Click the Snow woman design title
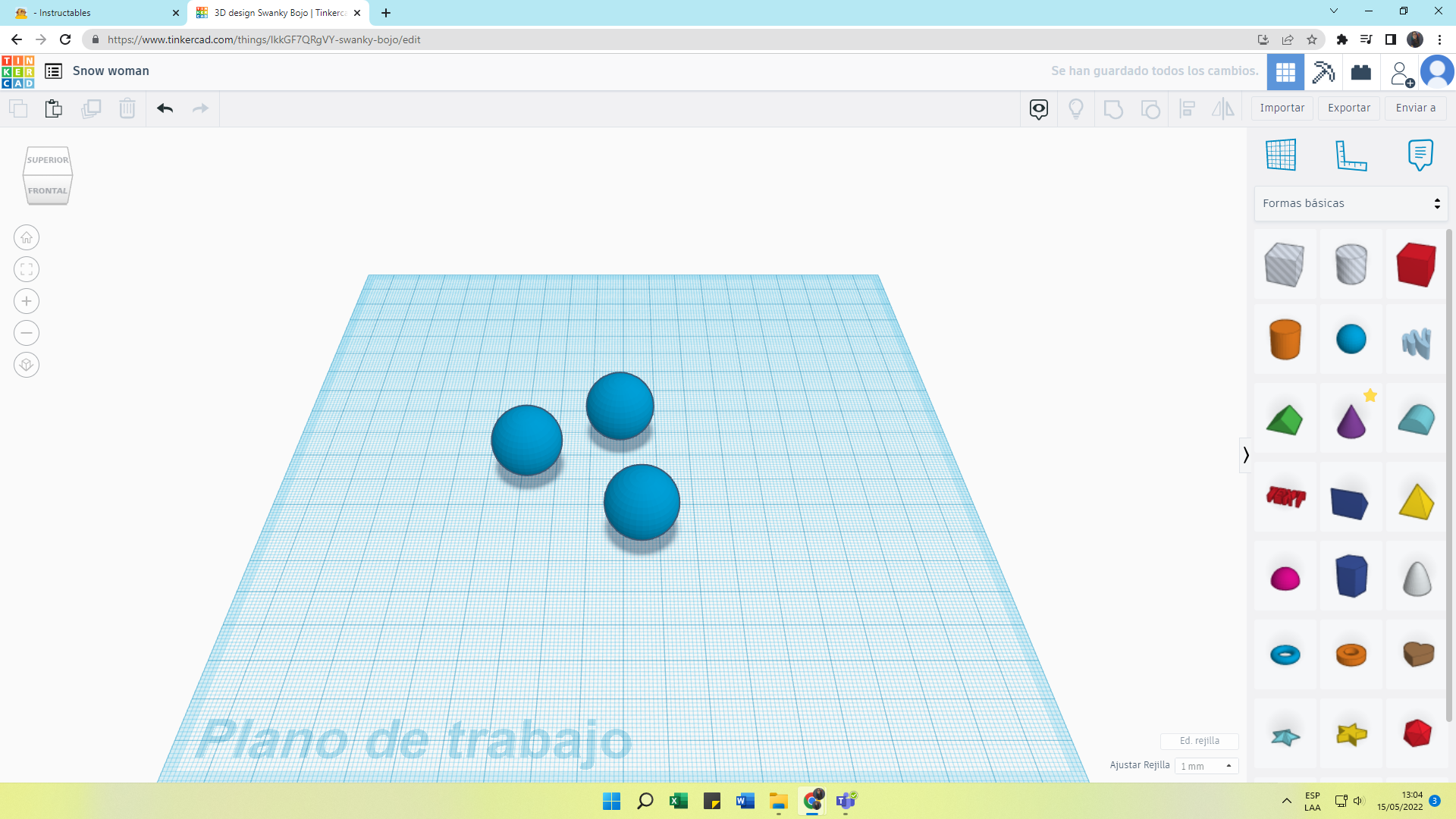Screen dimensions: 1456x819 click(x=111, y=71)
